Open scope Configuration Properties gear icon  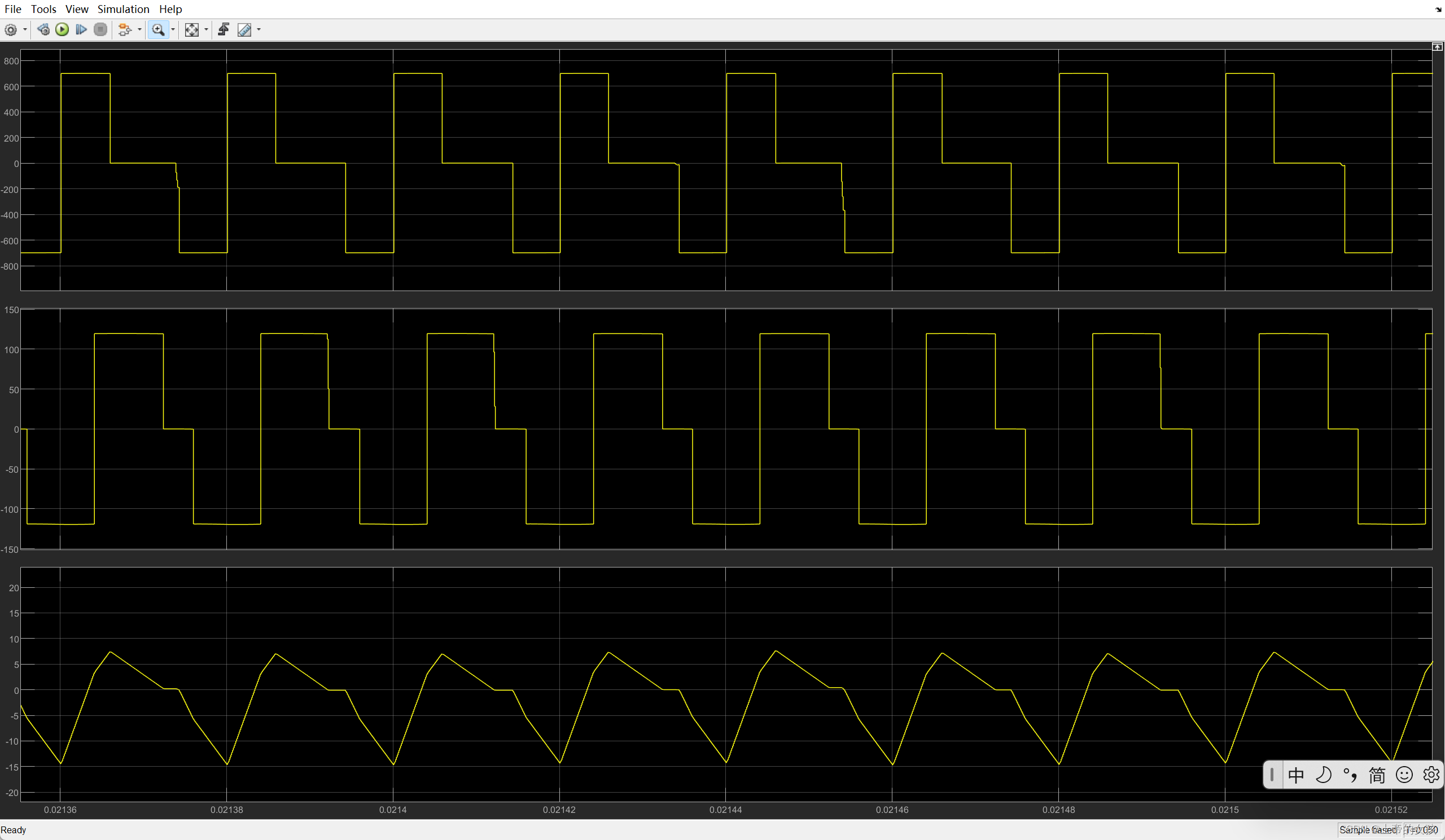[10, 30]
